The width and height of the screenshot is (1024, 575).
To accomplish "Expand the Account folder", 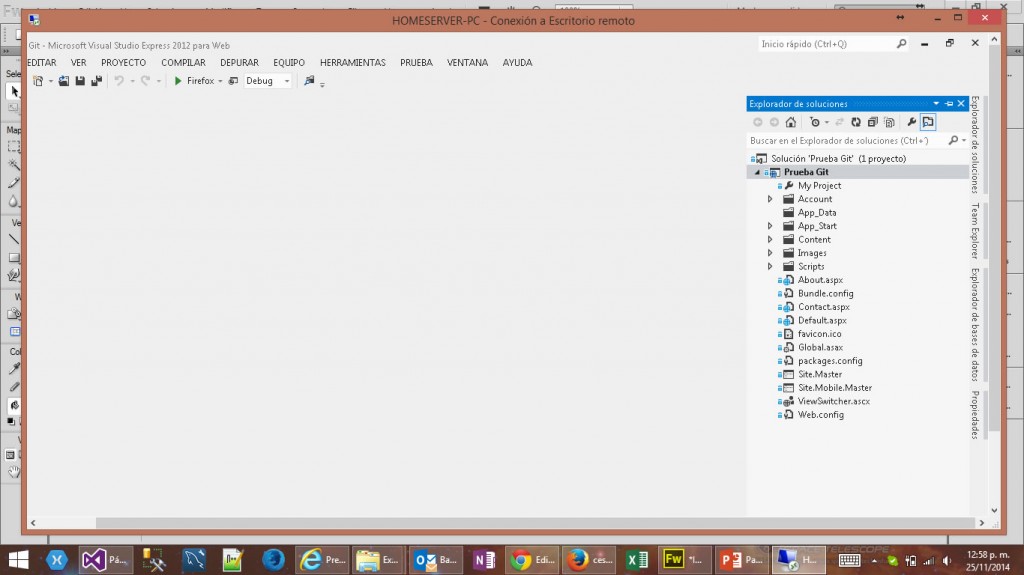I will tap(770, 199).
